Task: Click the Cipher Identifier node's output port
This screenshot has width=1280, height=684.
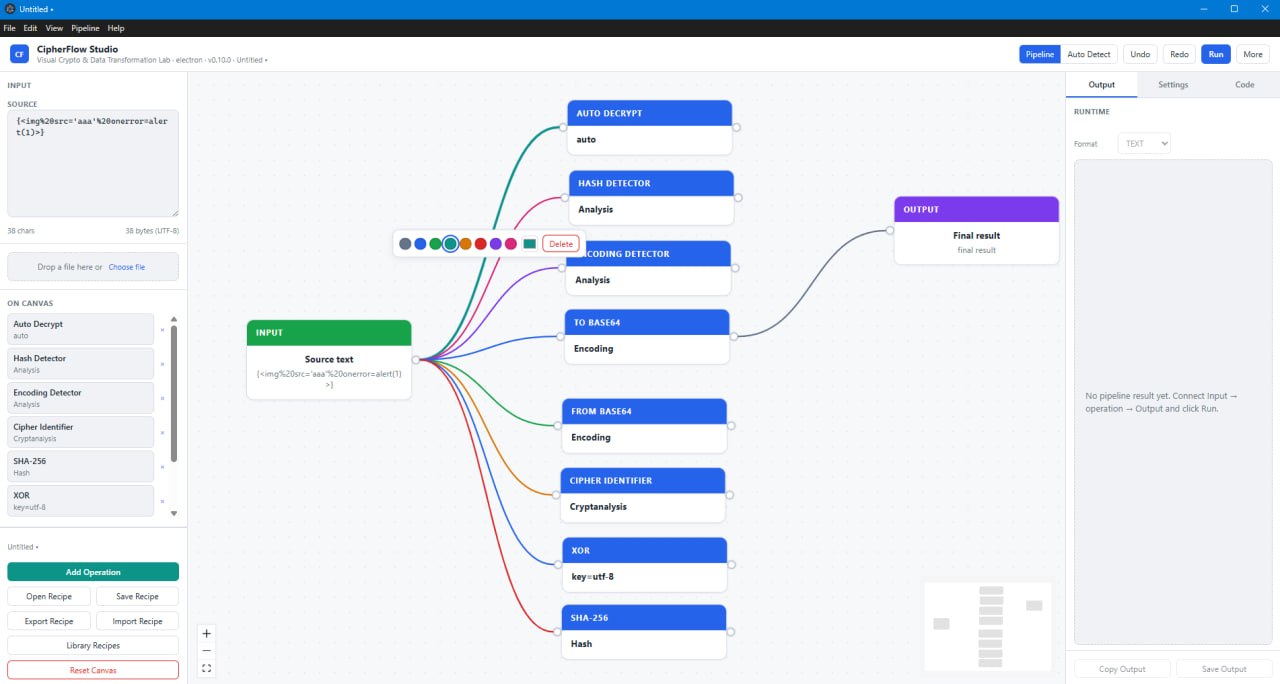Action: 730,494
